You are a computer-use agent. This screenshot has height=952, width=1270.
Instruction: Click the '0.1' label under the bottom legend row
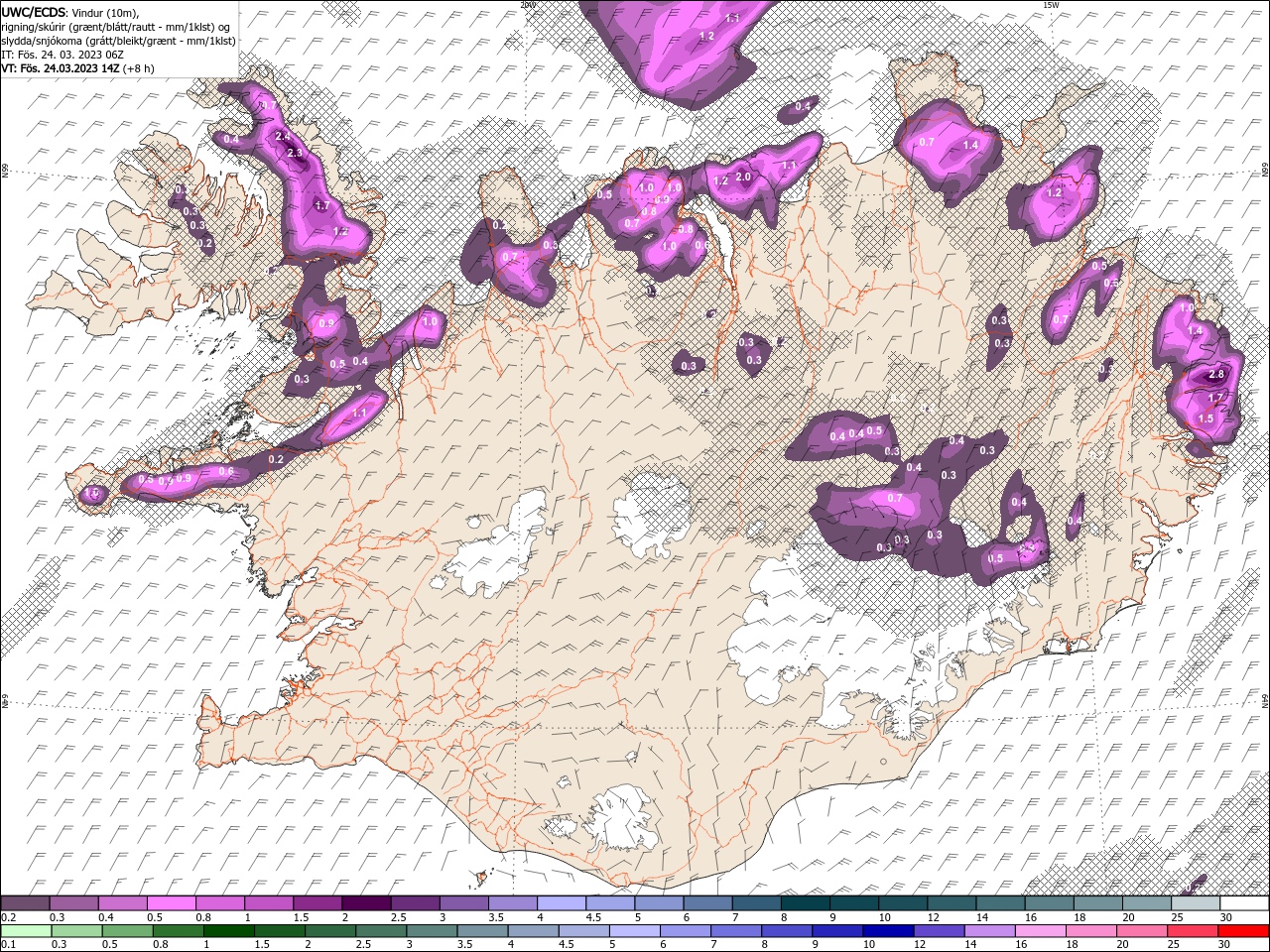(x=8, y=945)
